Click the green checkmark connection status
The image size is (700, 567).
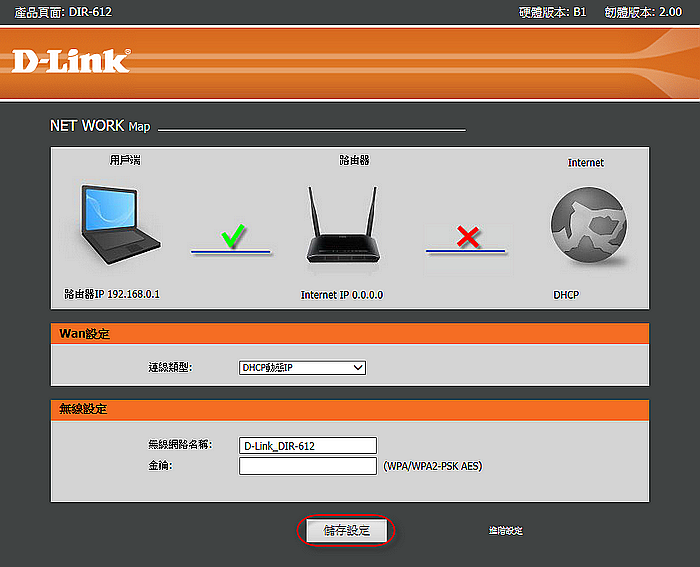232,238
